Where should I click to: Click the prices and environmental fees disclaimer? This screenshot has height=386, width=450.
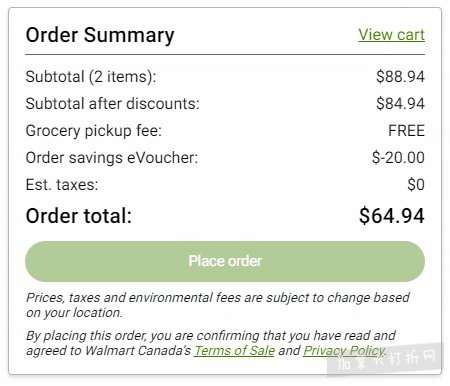tap(218, 305)
